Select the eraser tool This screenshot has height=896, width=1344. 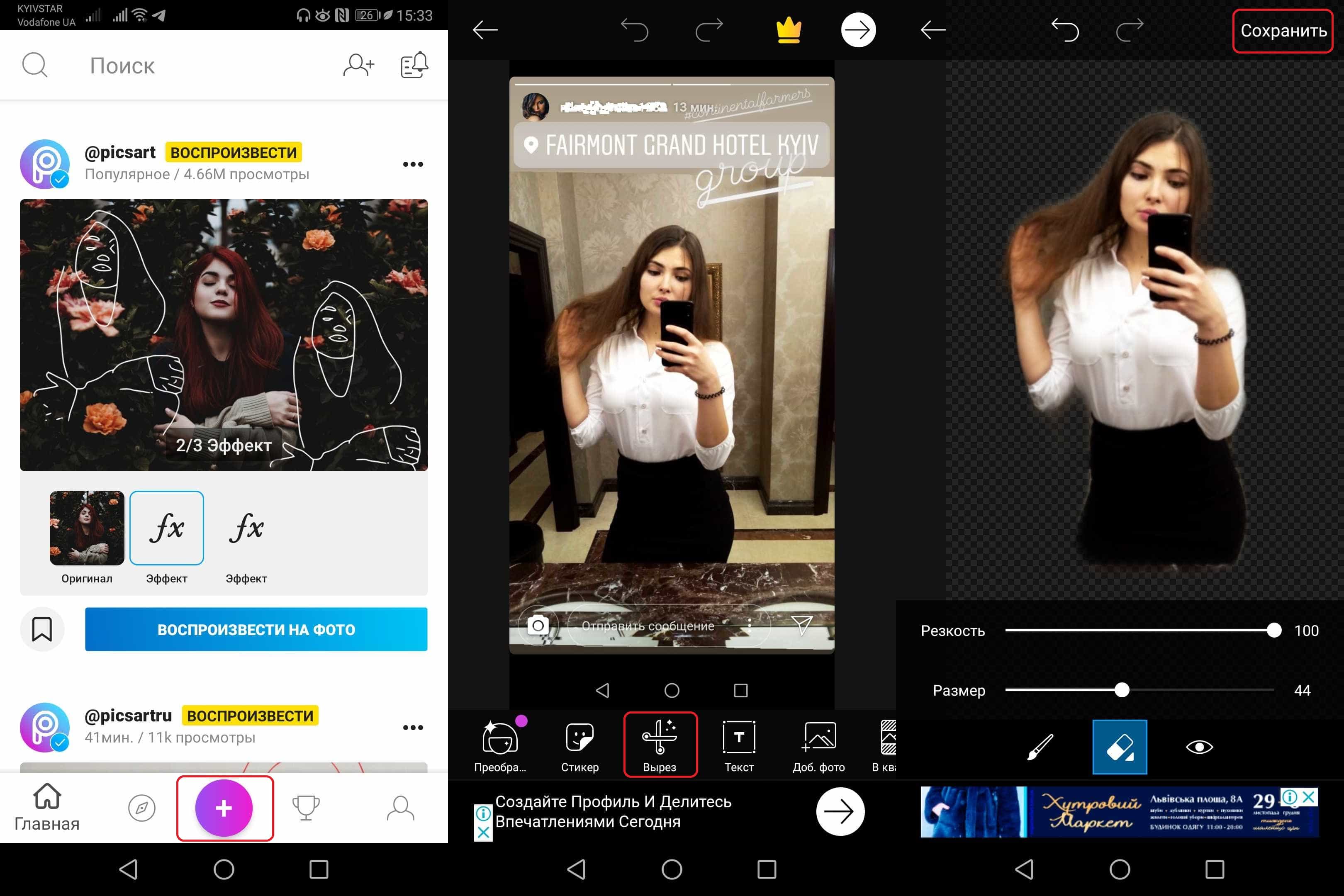(x=1120, y=747)
